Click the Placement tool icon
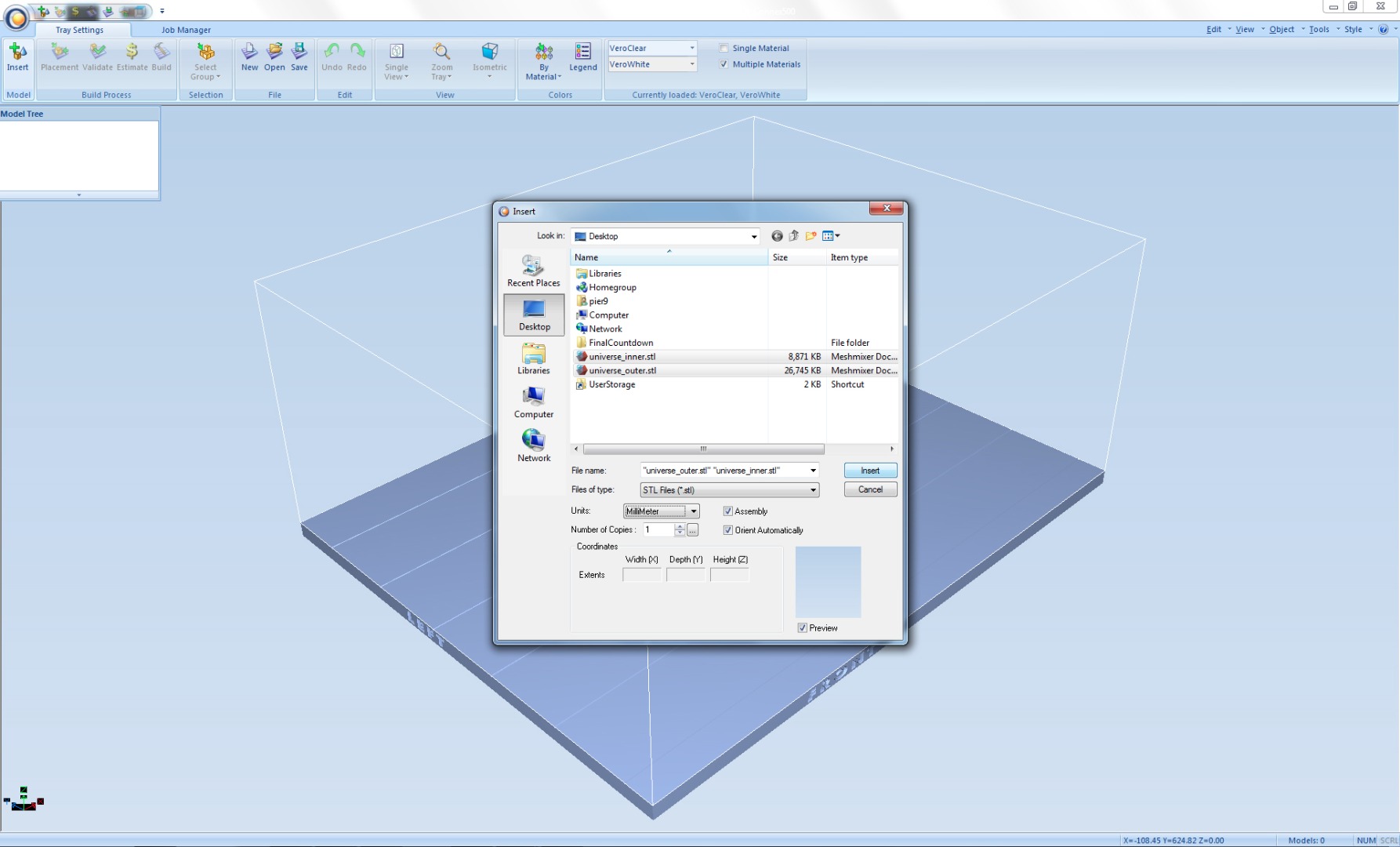1400x847 pixels. (x=60, y=57)
